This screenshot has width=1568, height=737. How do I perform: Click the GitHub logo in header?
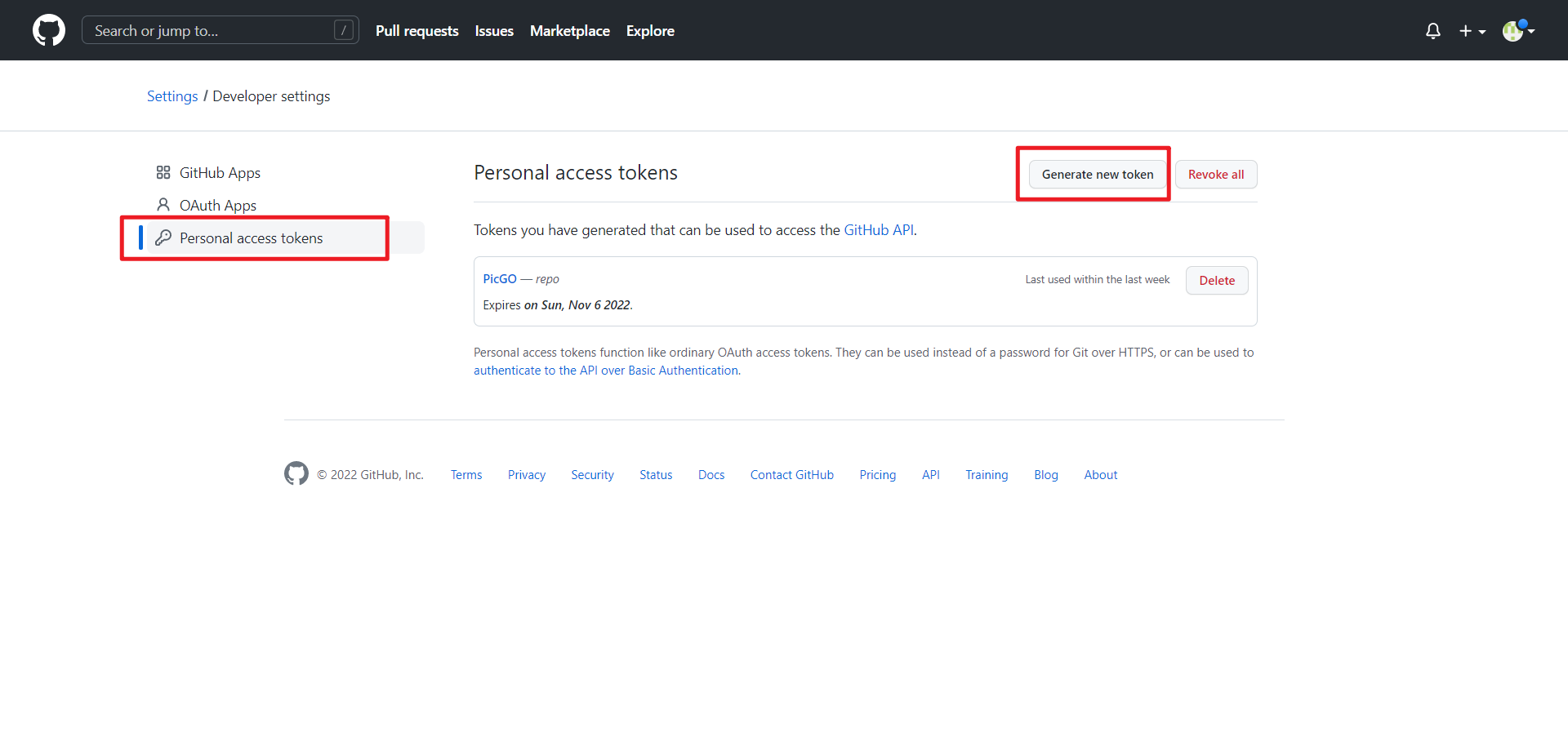tap(49, 30)
